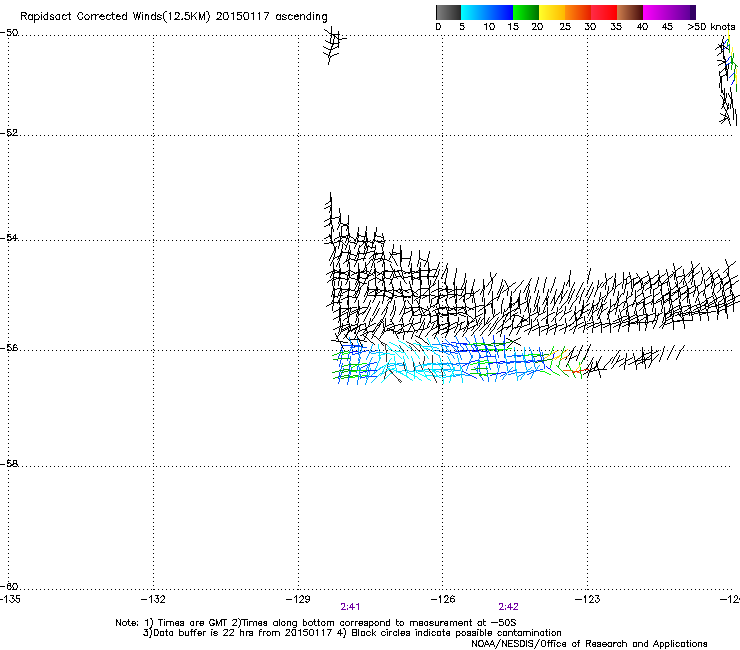
Task: Click the red 30-35 knots color band
Action: click(604, 12)
